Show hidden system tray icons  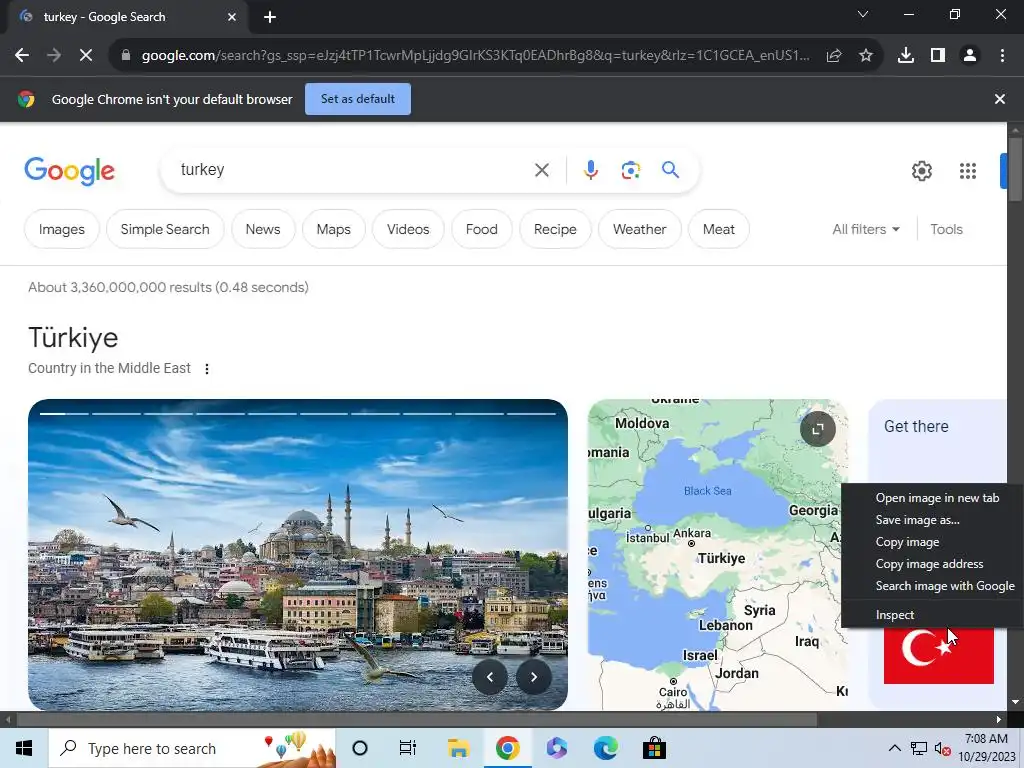point(895,748)
